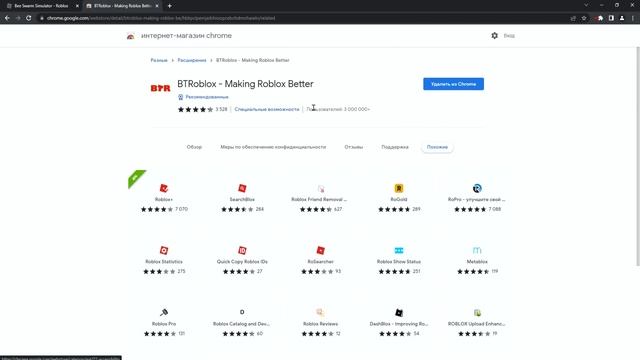
Task: Click the Roblox+ rating count 7 070
Action: pyautogui.click(x=181, y=209)
